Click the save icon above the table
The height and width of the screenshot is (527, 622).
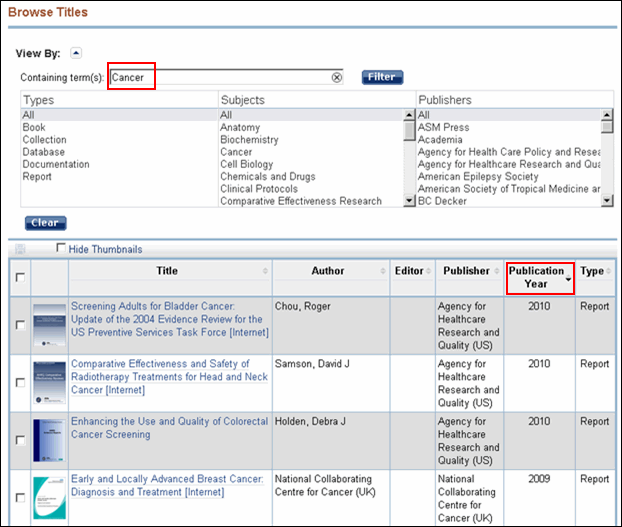point(20,249)
